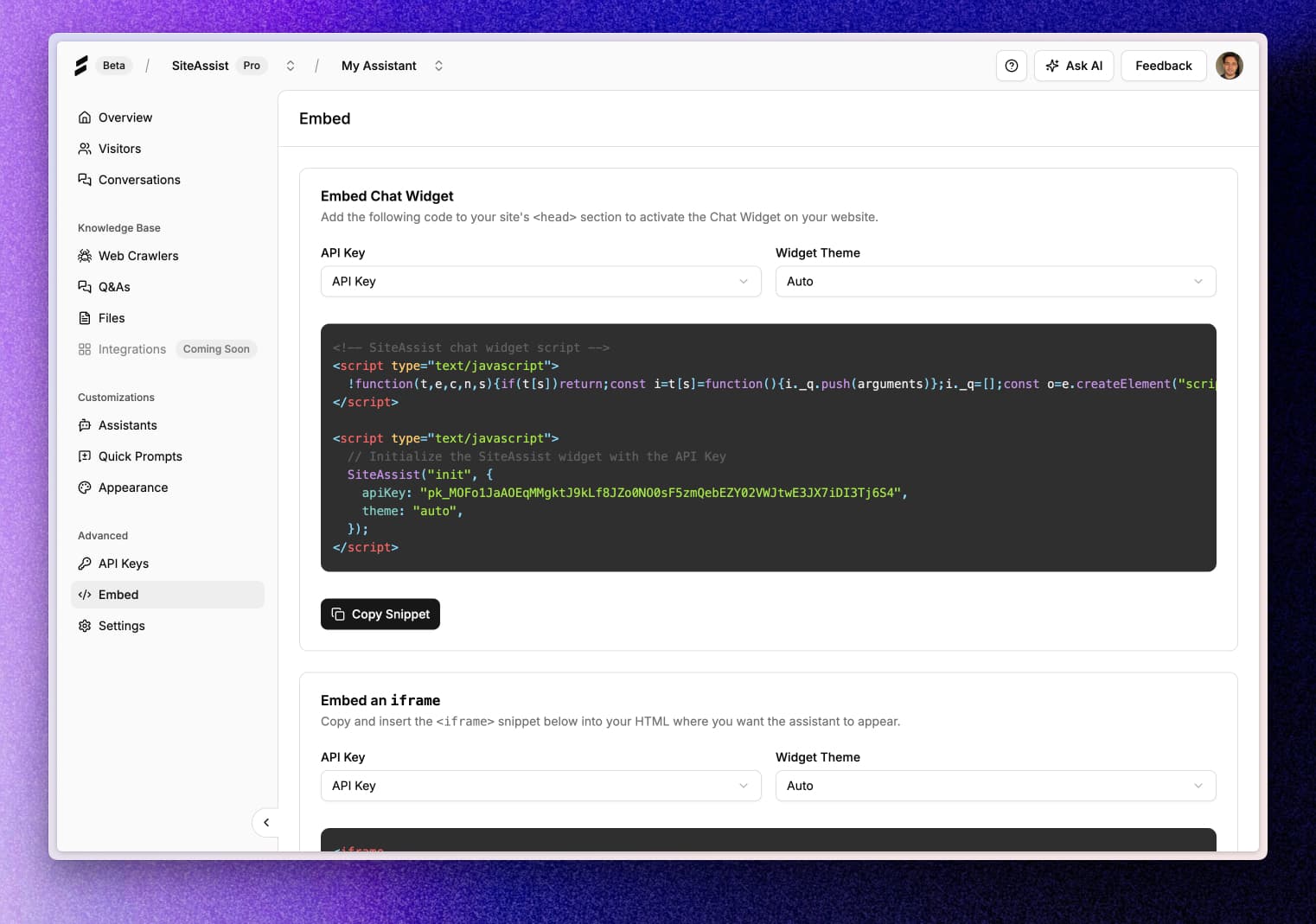
Task: Open Appearance via its palette icon
Action: (85, 487)
